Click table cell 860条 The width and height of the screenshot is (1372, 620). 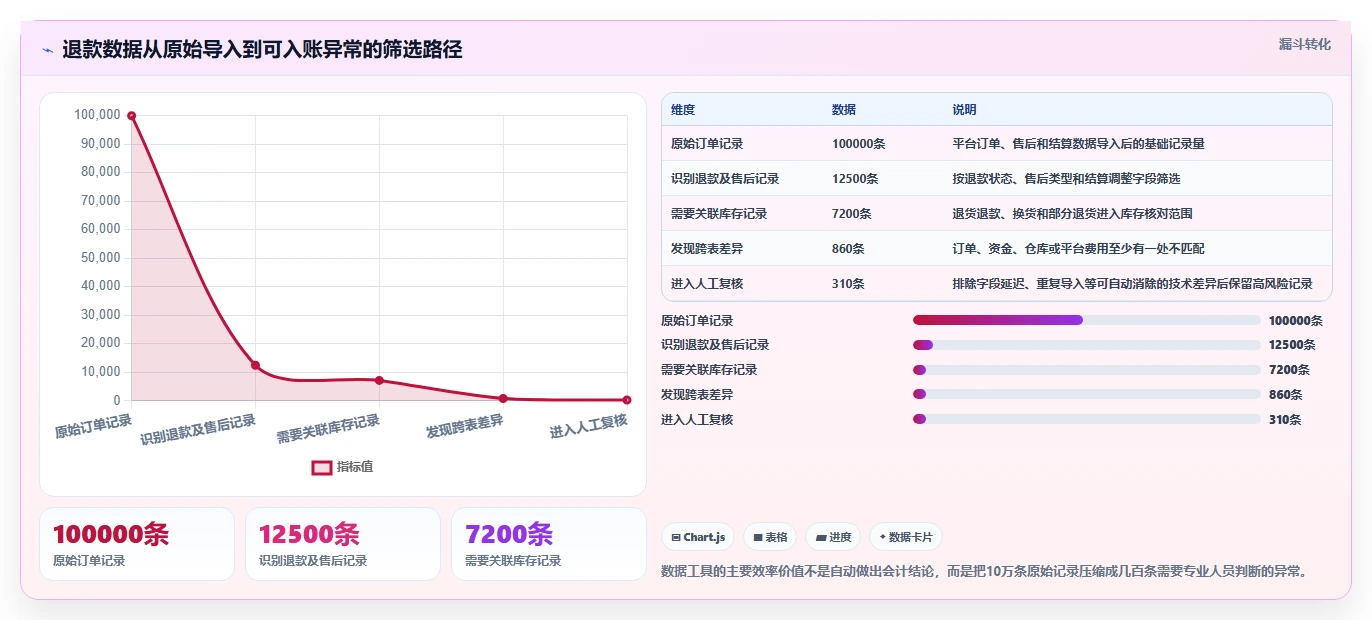[848, 248]
